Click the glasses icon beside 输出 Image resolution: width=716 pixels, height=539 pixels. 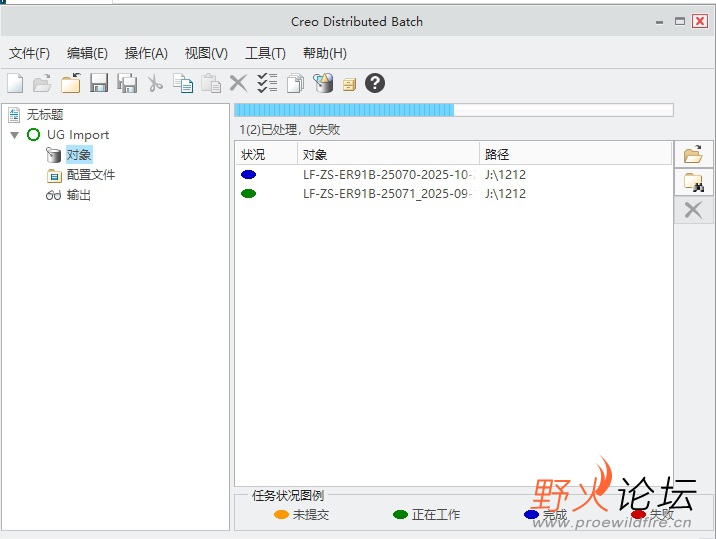pyautogui.click(x=53, y=196)
